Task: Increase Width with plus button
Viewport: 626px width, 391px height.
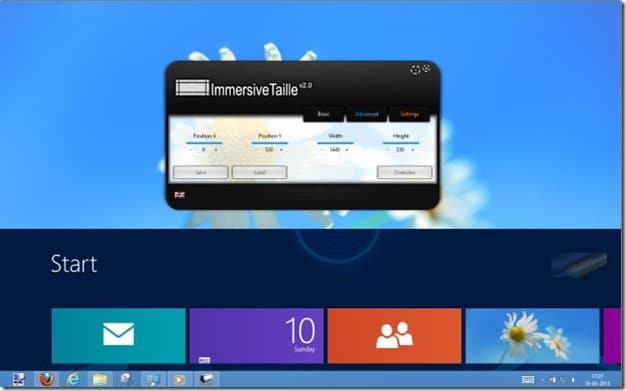Action: [347, 150]
